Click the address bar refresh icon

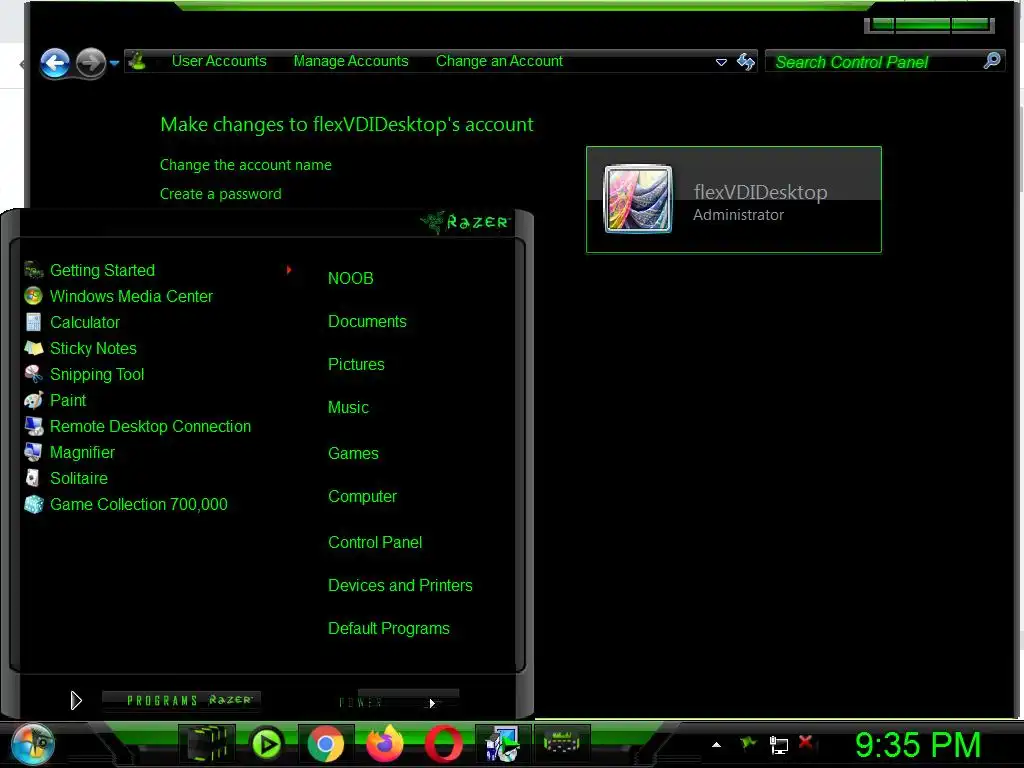745,62
